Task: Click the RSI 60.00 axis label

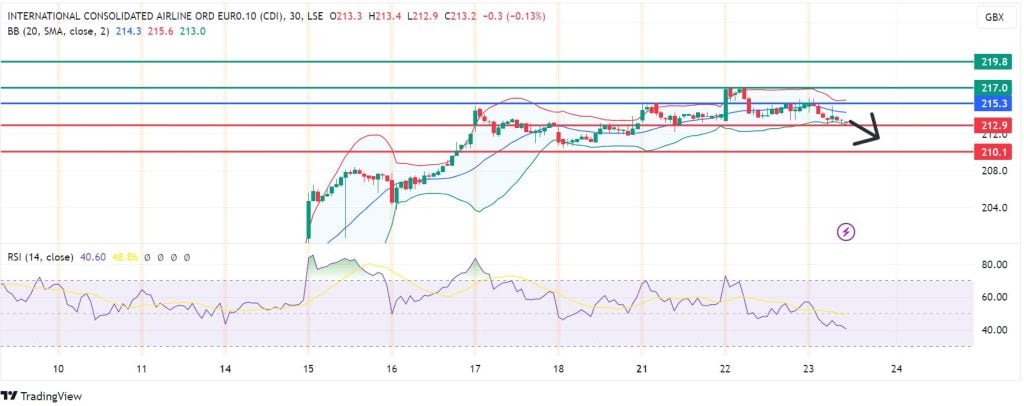Action: (996, 297)
